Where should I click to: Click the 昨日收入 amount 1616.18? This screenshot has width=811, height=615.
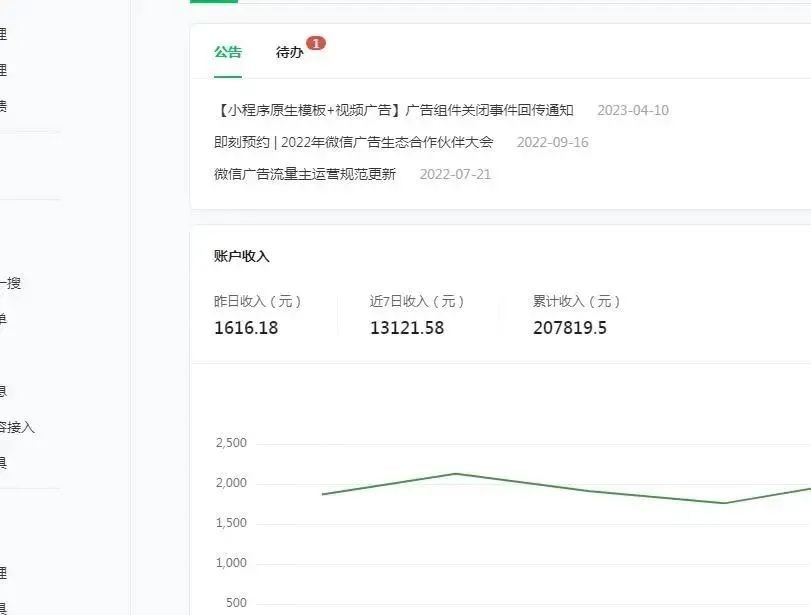click(x=247, y=327)
